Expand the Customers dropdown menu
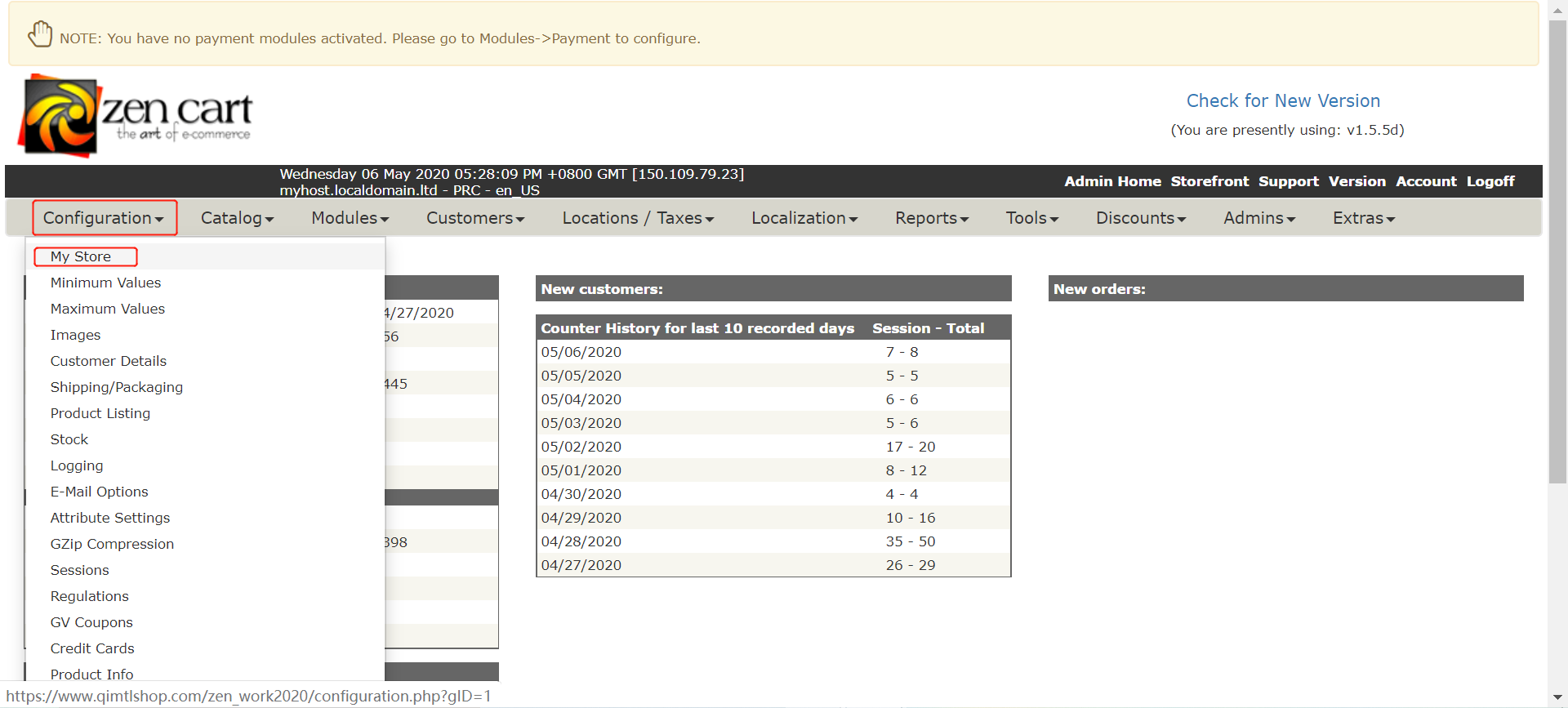 click(475, 218)
